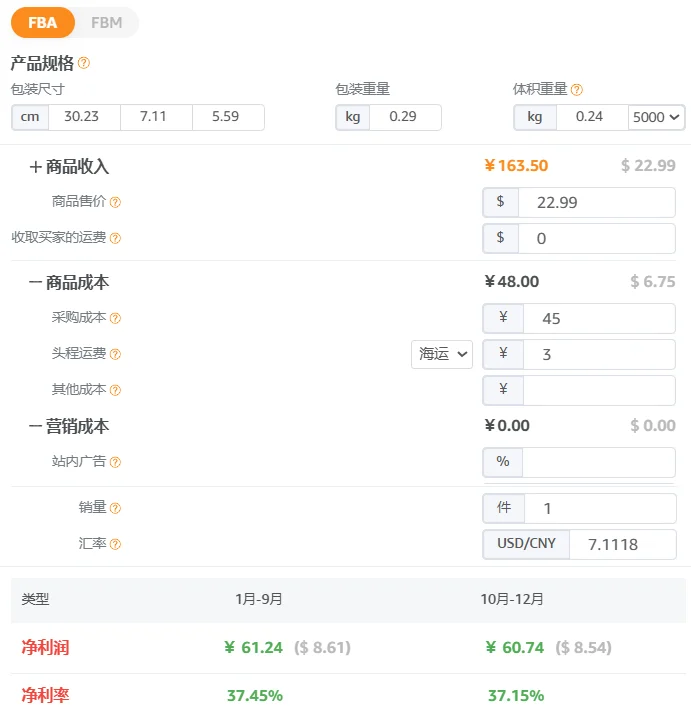The width and height of the screenshot is (691, 715).
Task: Click the 净利率 row label
Action: pos(45,695)
